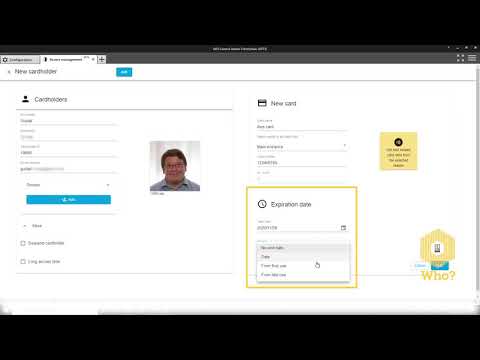
Task: Open the hamburger menu at top right
Action: click(x=472, y=58)
